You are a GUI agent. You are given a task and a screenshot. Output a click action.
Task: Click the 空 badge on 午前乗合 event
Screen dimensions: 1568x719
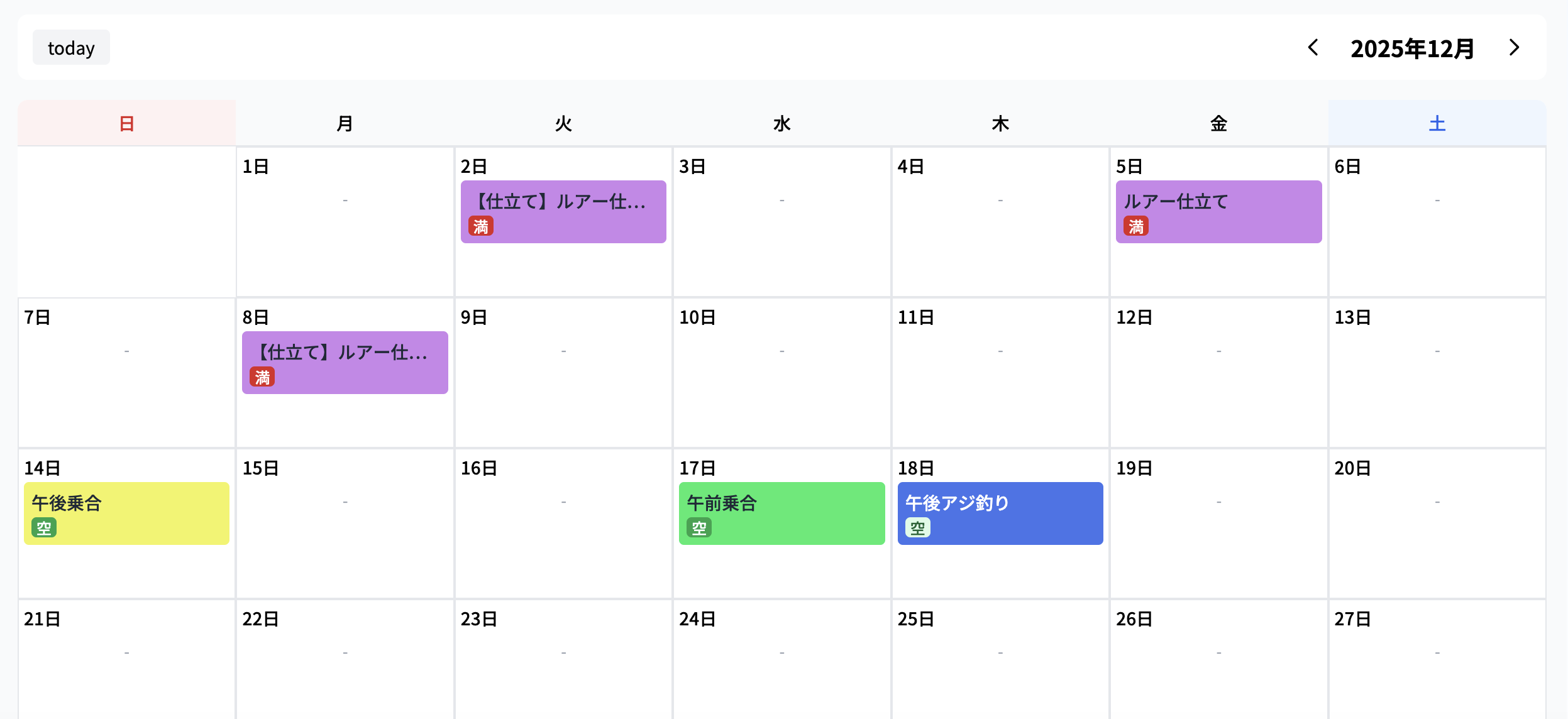click(699, 528)
